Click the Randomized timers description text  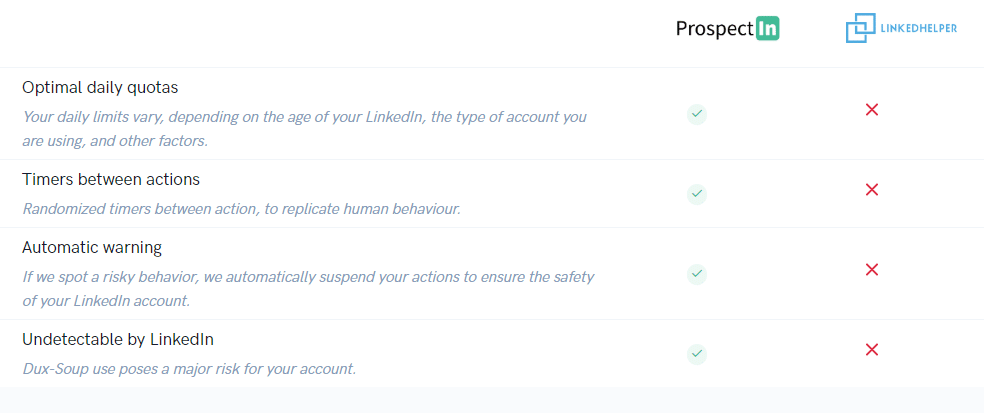click(242, 208)
